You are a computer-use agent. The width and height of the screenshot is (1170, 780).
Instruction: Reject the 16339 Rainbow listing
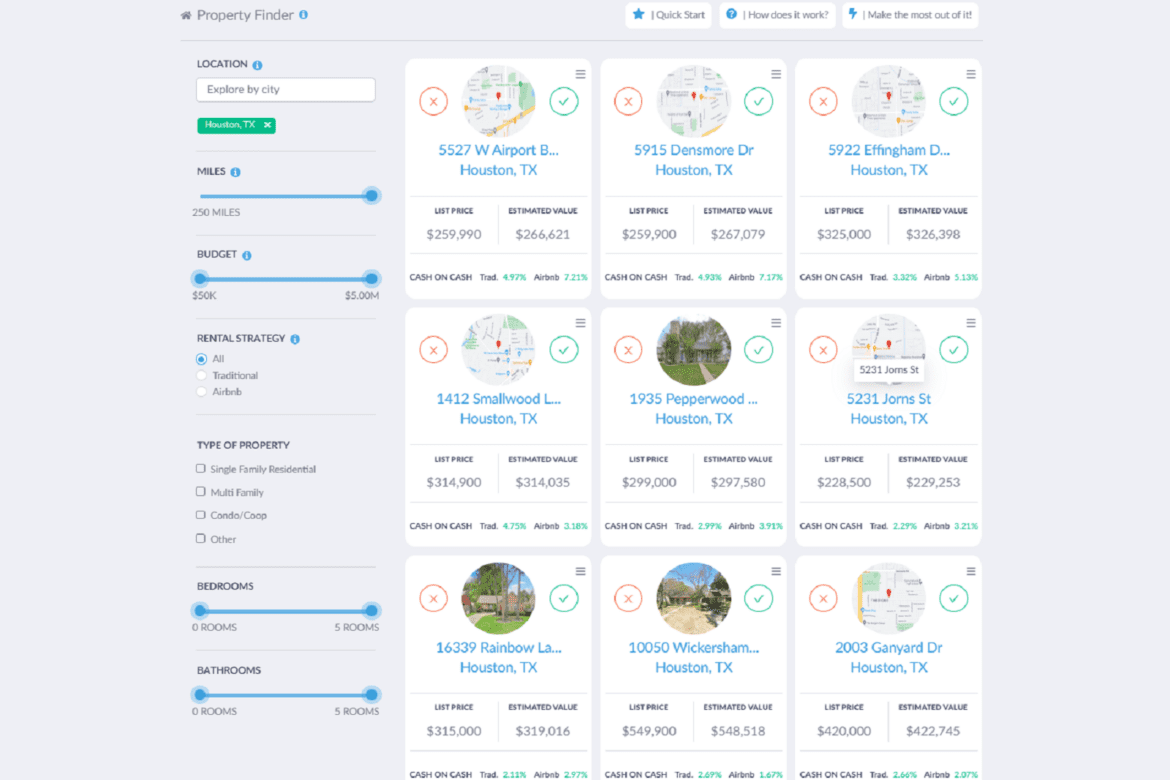point(433,598)
